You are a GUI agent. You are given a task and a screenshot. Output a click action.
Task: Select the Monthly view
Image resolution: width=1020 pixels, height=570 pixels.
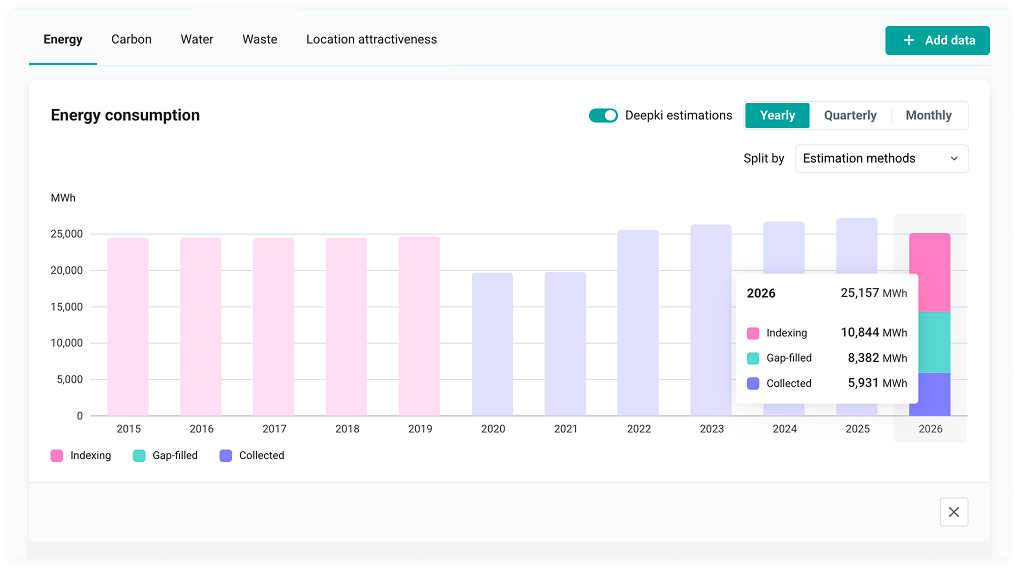(929, 115)
